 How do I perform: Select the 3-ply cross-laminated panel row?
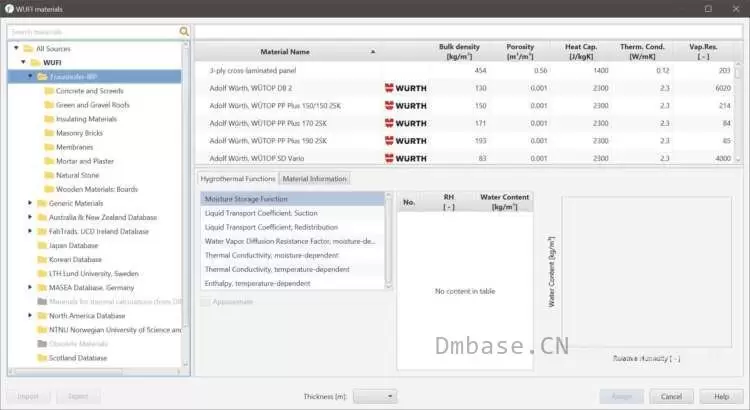tap(465, 70)
